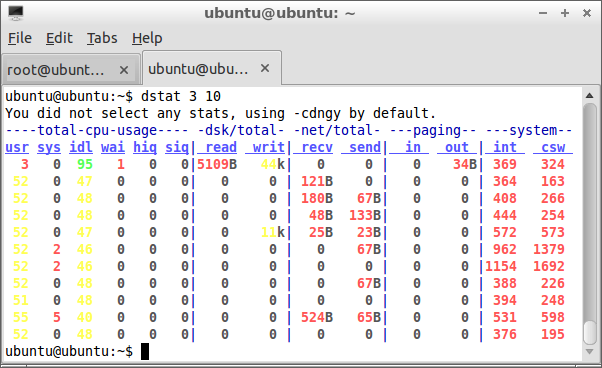Click the scrollbar up arrow

point(589,95)
